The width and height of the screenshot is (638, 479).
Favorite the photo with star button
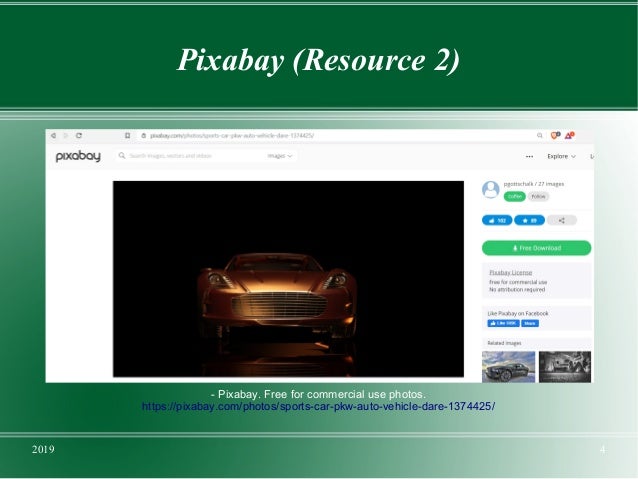529,220
